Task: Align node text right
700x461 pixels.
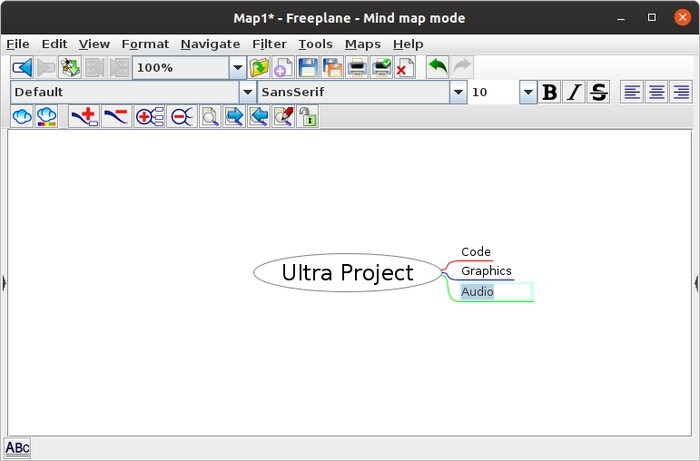Action: pos(681,92)
